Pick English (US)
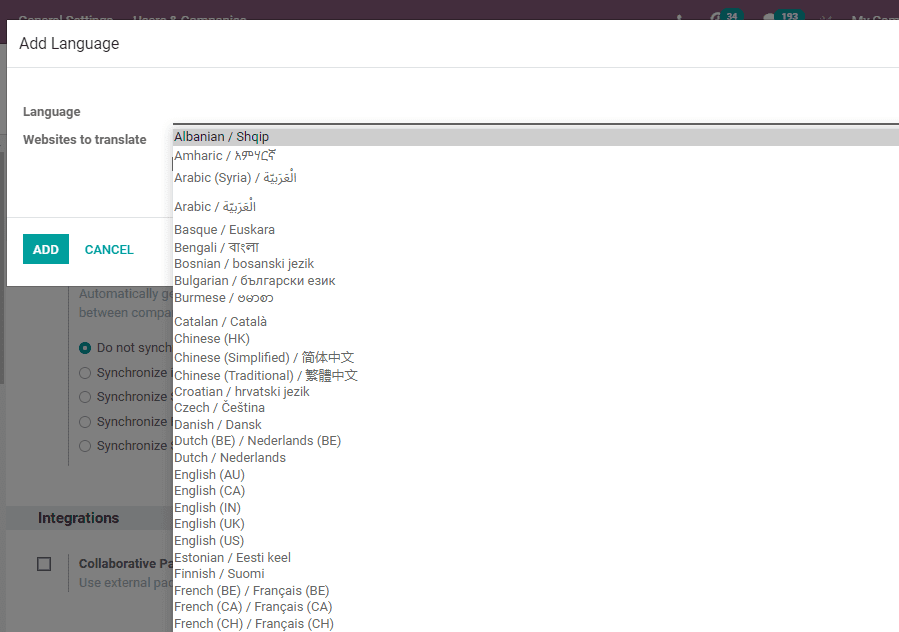Viewport: 899px width, 632px height. (x=536, y=541)
